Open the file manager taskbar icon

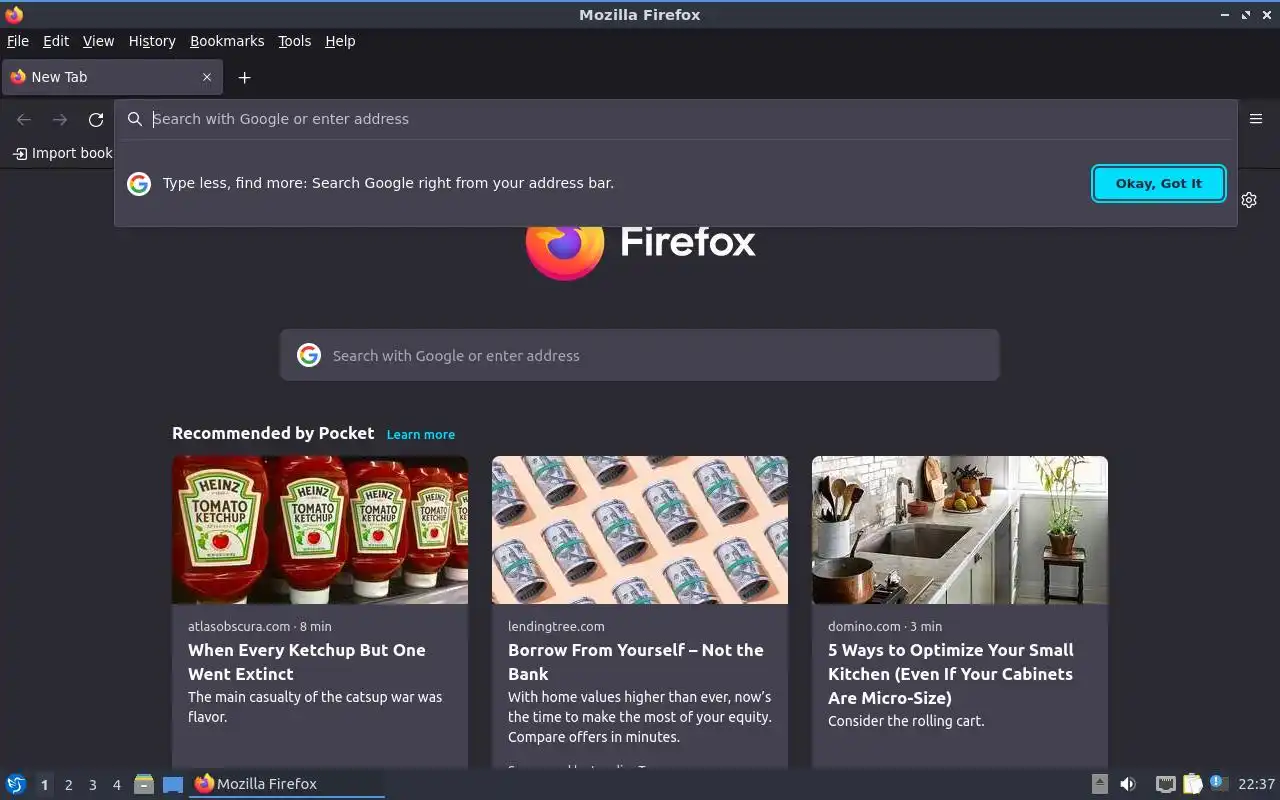tap(144, 784)
